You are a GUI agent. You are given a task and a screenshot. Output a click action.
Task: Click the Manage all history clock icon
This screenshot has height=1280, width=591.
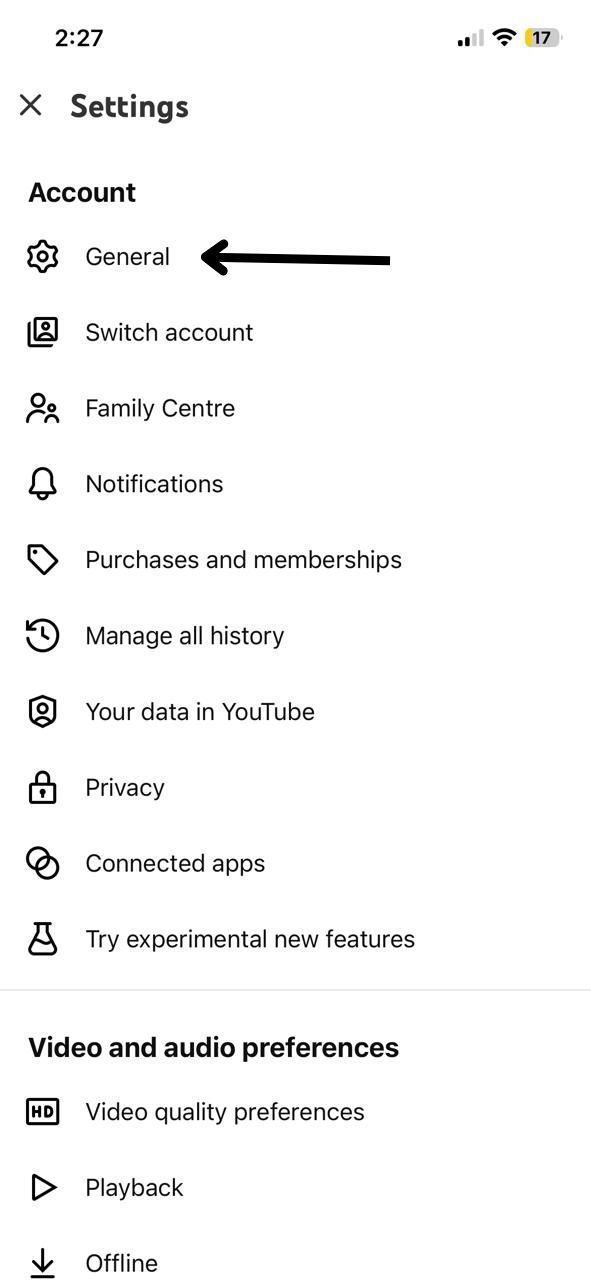pos(42,636)
